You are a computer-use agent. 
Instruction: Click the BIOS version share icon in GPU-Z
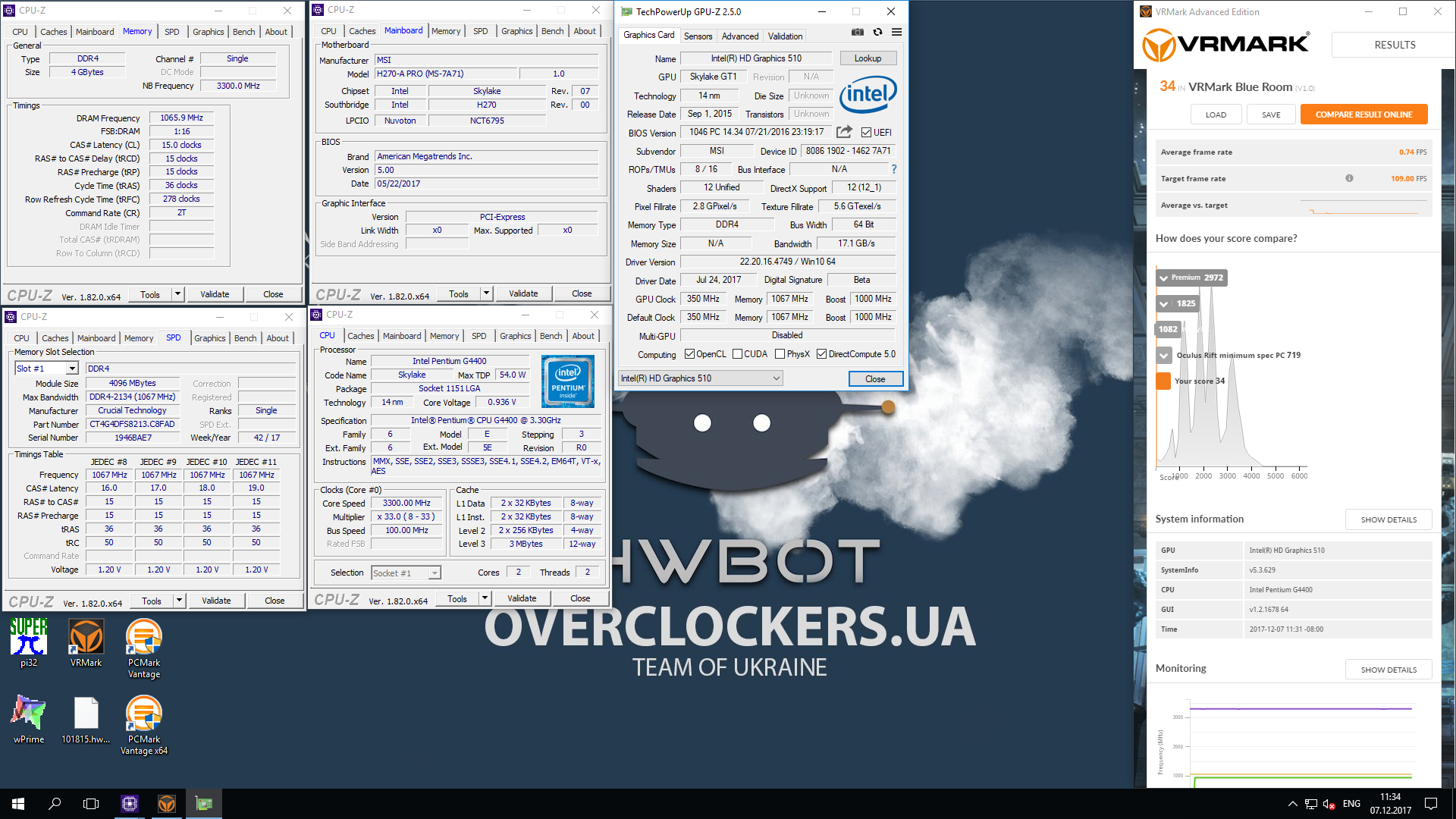(x=844, y=132)
